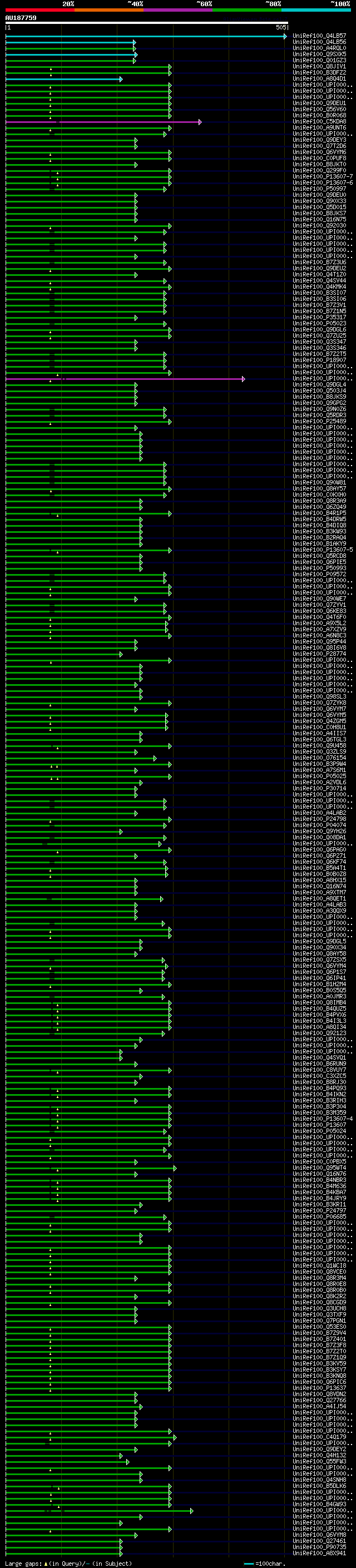Screen dimensions: 356x1568
Task: Select label UniRef100_Q92030
Action: (319, 226)
